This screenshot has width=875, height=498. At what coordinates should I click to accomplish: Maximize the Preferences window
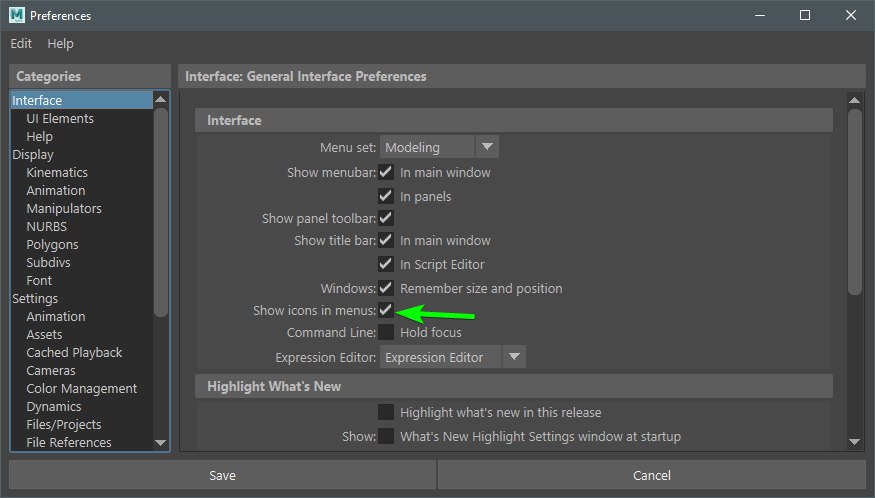pos(805,15)
